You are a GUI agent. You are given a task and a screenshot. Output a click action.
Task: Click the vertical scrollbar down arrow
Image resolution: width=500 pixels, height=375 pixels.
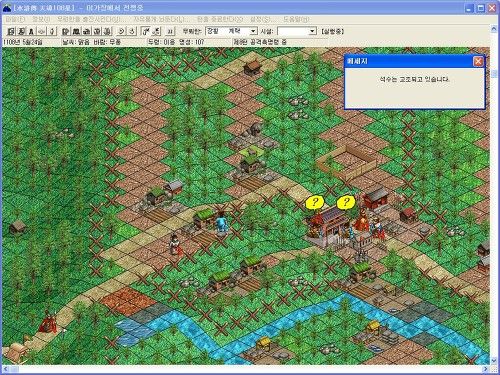point(494,361)
